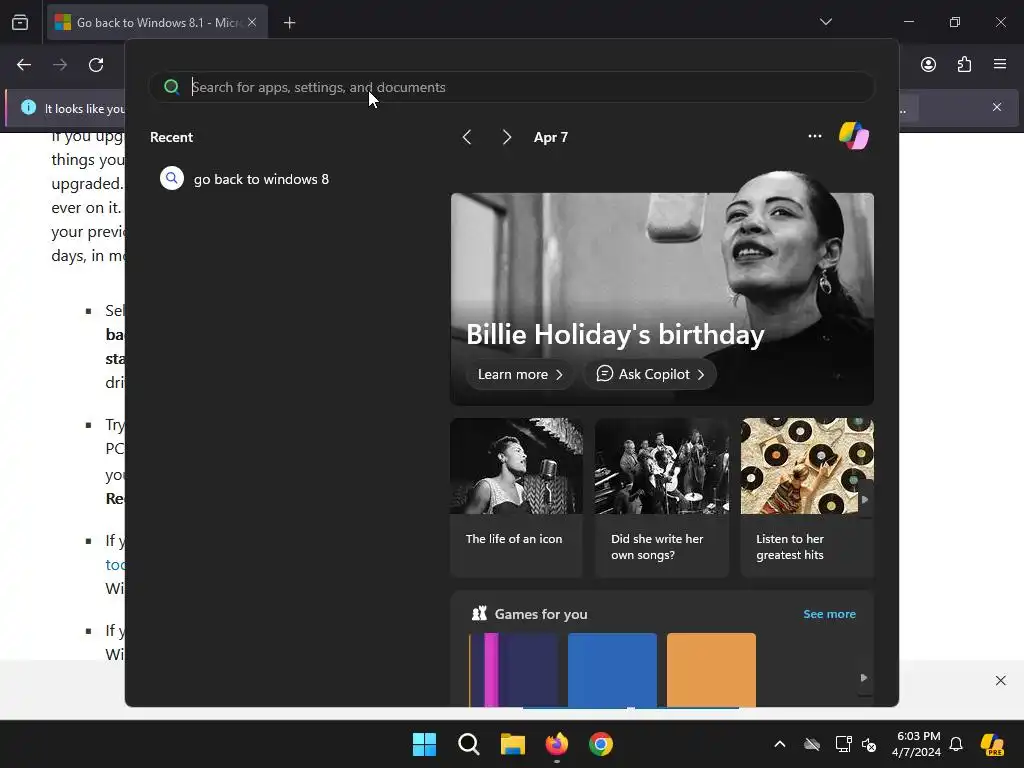Open File Explorer from the taskbar
Image resolution: width=1024 pixels, height=768 pixels.
pyautogui.click(x=513, y=744)
